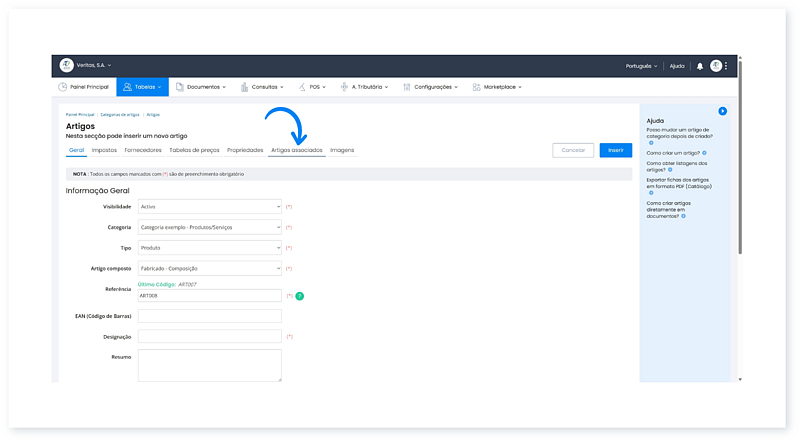
Task: Click the Painel Principal clock icon
Action: (63, 87)
